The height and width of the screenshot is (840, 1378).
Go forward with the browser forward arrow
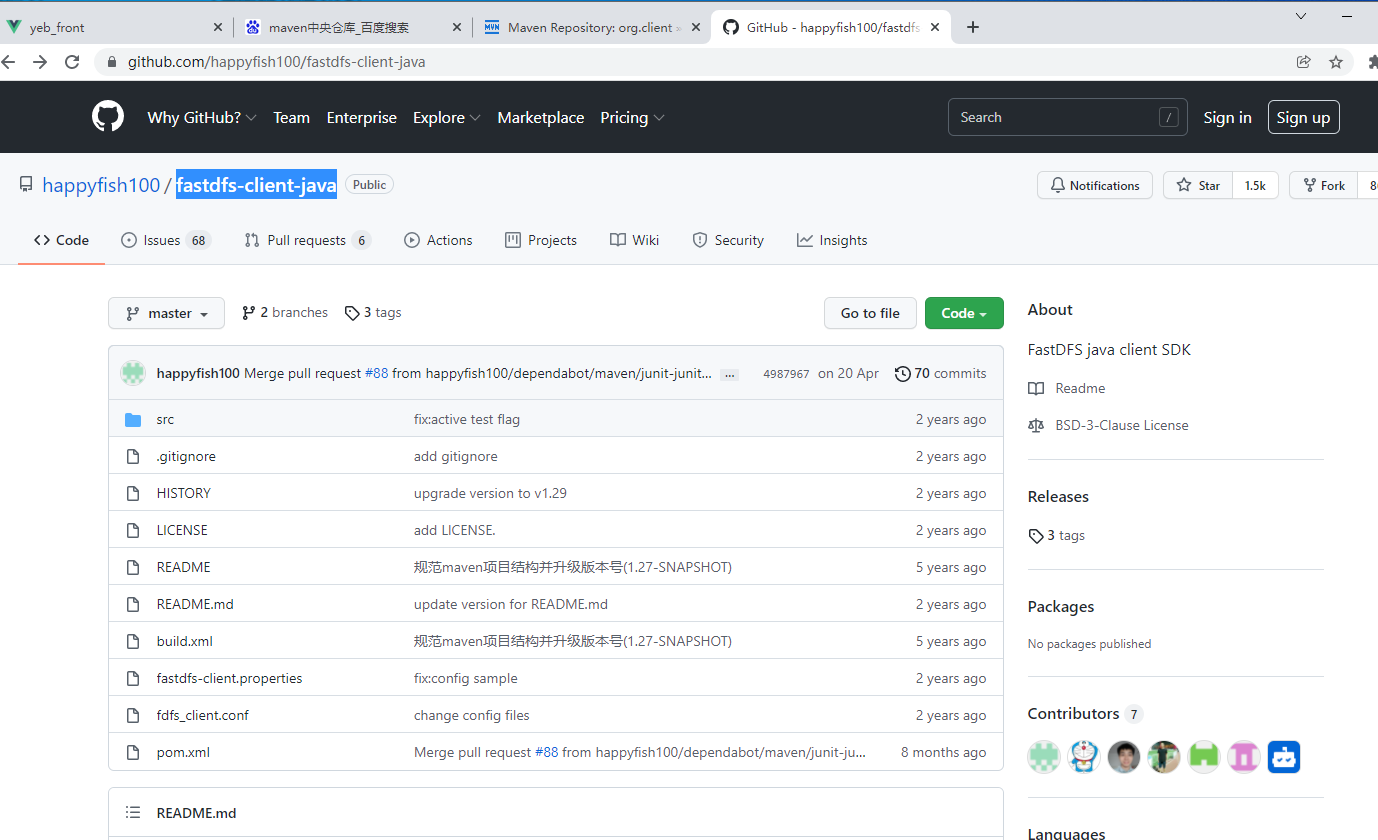[x=40, y=62]
